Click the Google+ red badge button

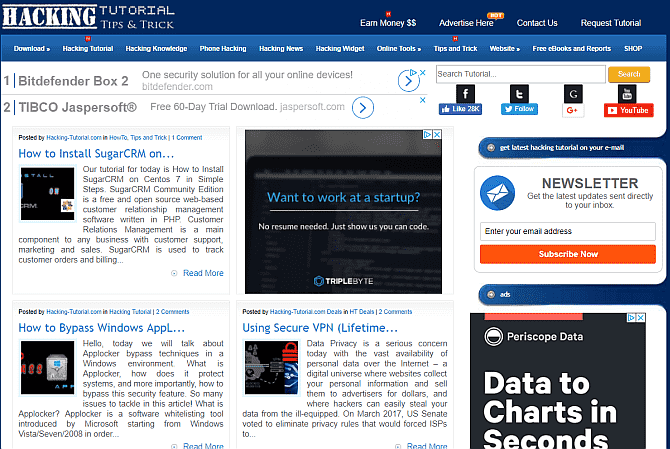(573, 110)
